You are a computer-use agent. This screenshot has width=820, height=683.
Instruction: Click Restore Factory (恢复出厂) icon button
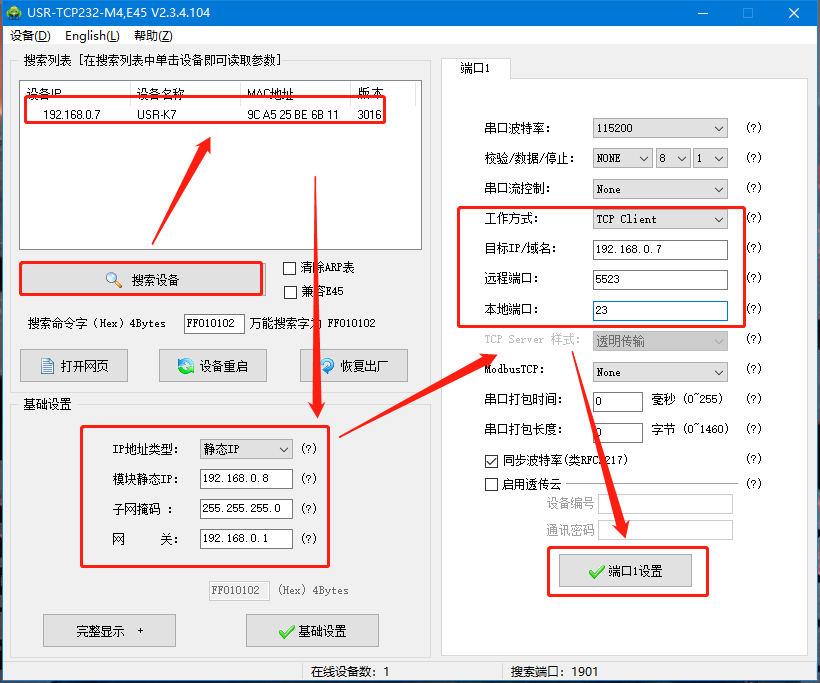click(x=353, y=366)
